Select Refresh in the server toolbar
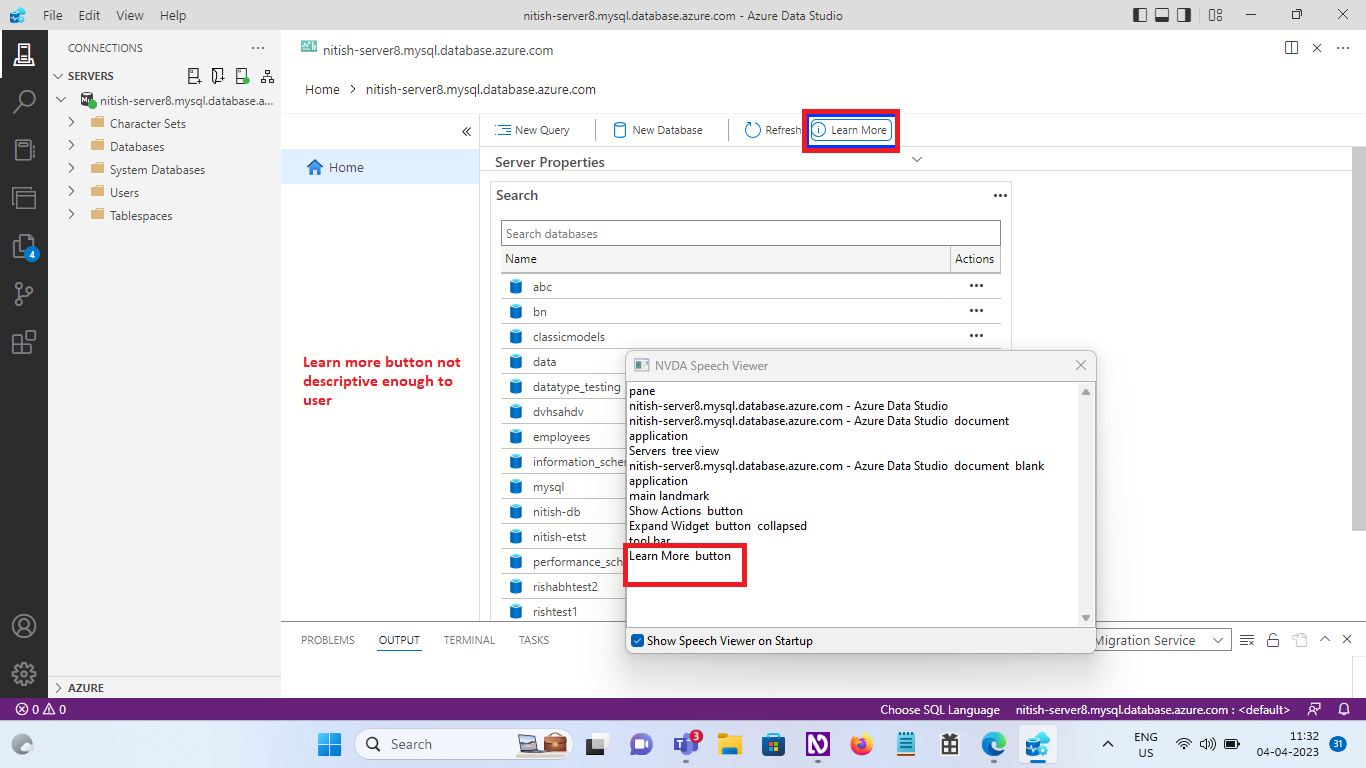The height and width of the screenshot is (768, 1366). point(773,130)
